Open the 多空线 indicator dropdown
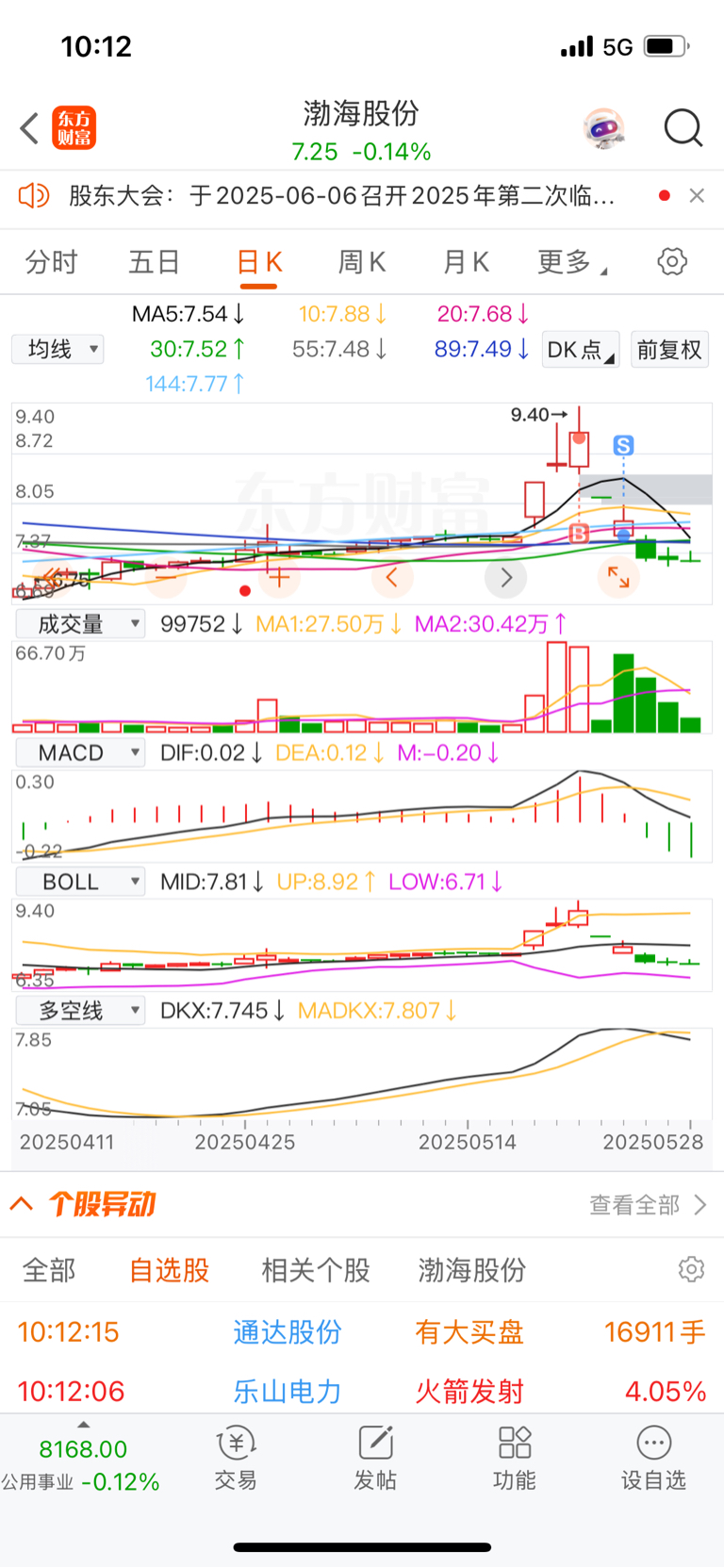Image resolution: width=724 pixels, height=1568 pixels. pos(80,1011)
